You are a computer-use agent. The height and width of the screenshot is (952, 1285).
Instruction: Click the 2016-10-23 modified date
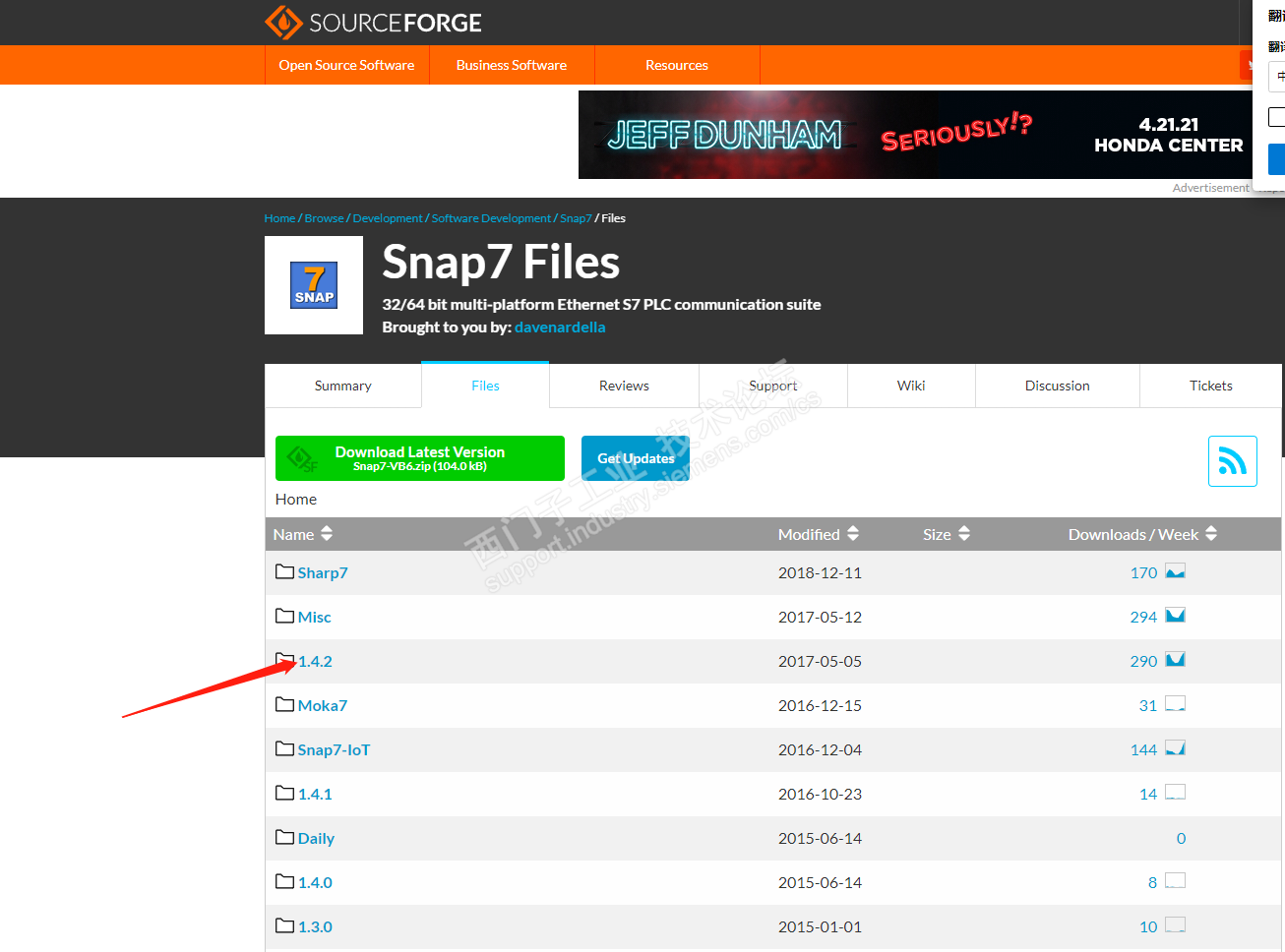pyautogui.click(x=820, y=794)
